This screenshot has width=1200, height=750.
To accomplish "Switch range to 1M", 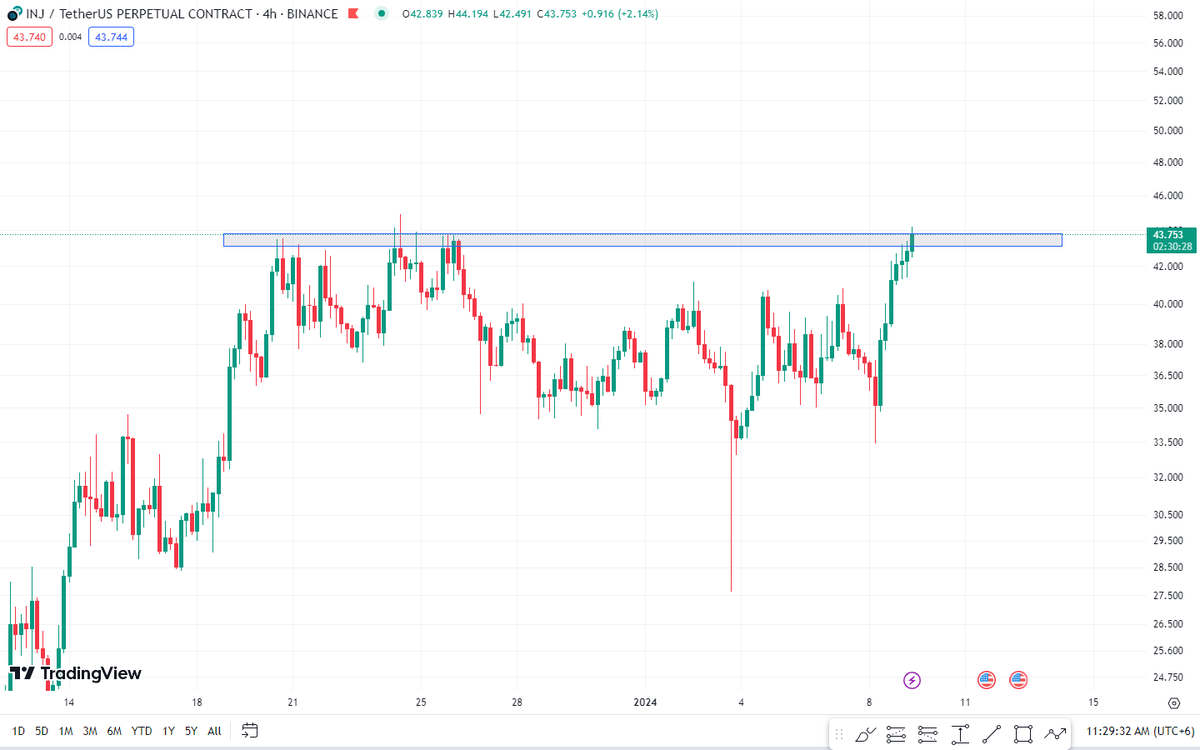I will point(66,731).
